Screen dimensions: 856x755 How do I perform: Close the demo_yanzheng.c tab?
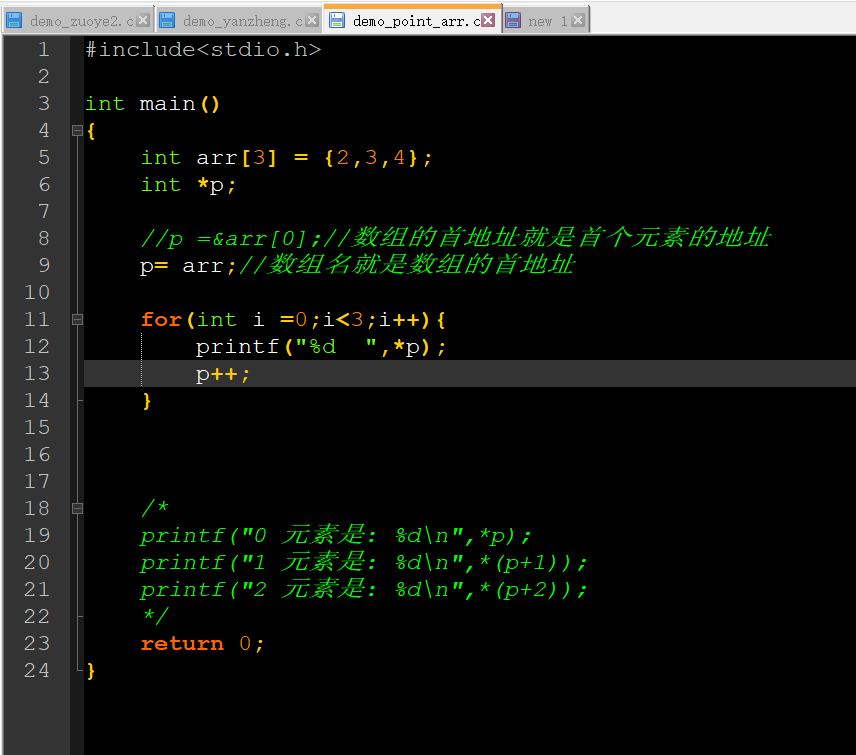point(312,20)
